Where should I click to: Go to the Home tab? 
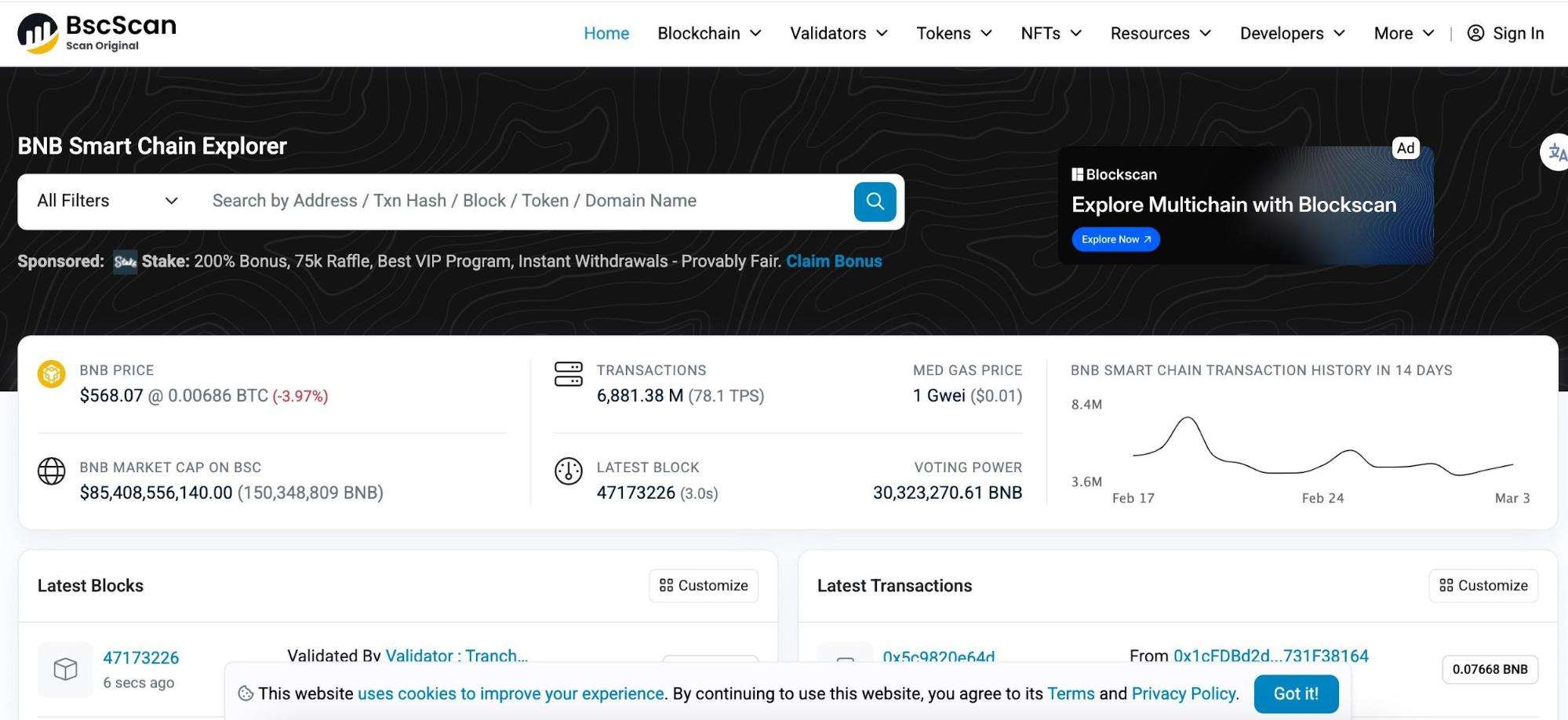(x=606, y=33)
